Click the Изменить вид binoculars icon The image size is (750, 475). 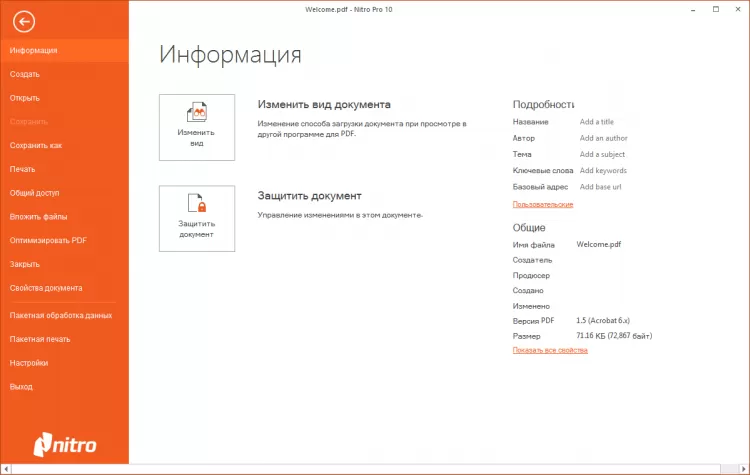point(197,112)
